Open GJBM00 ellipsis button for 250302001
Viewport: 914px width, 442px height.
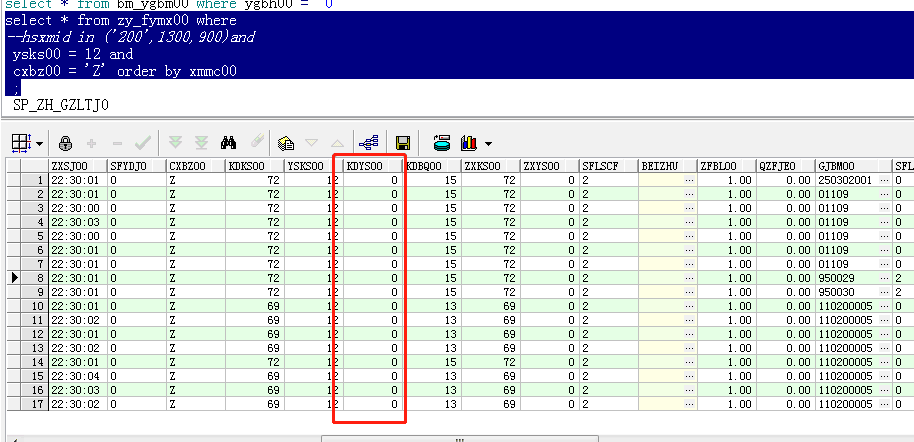coord(885,180)
